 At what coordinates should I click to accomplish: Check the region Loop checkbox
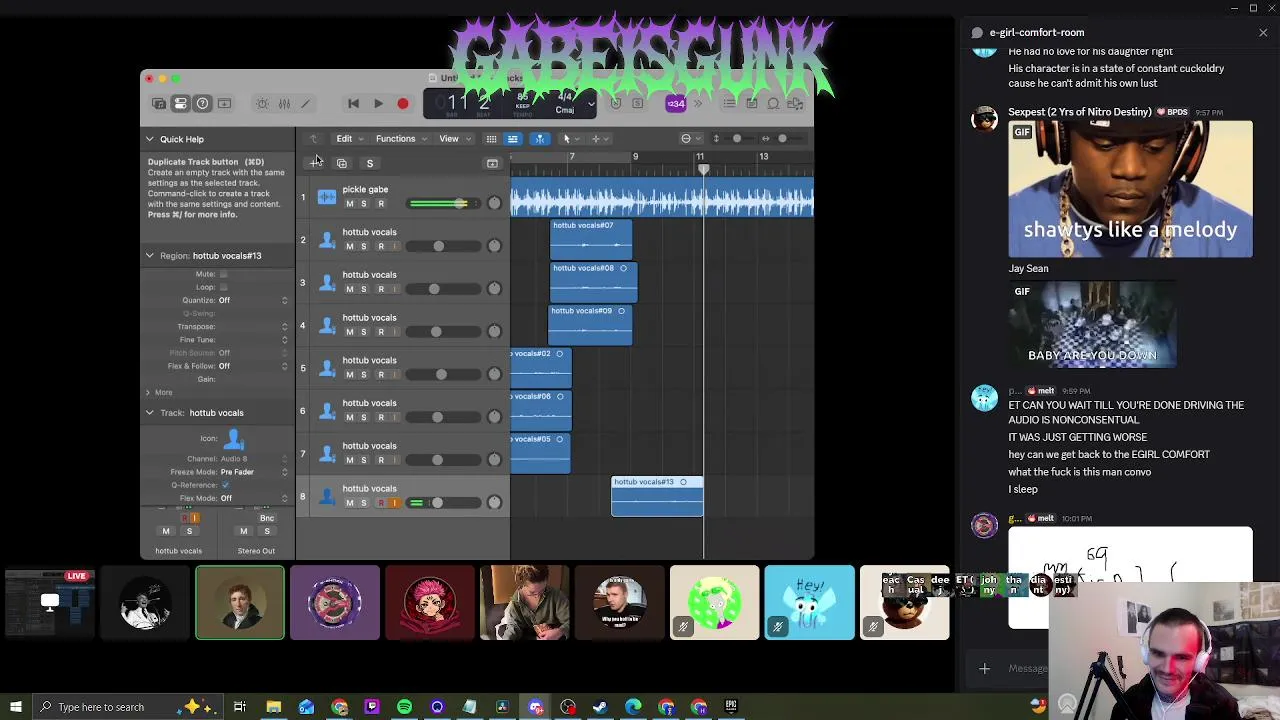pyautogui.click(x=223, y=287)
